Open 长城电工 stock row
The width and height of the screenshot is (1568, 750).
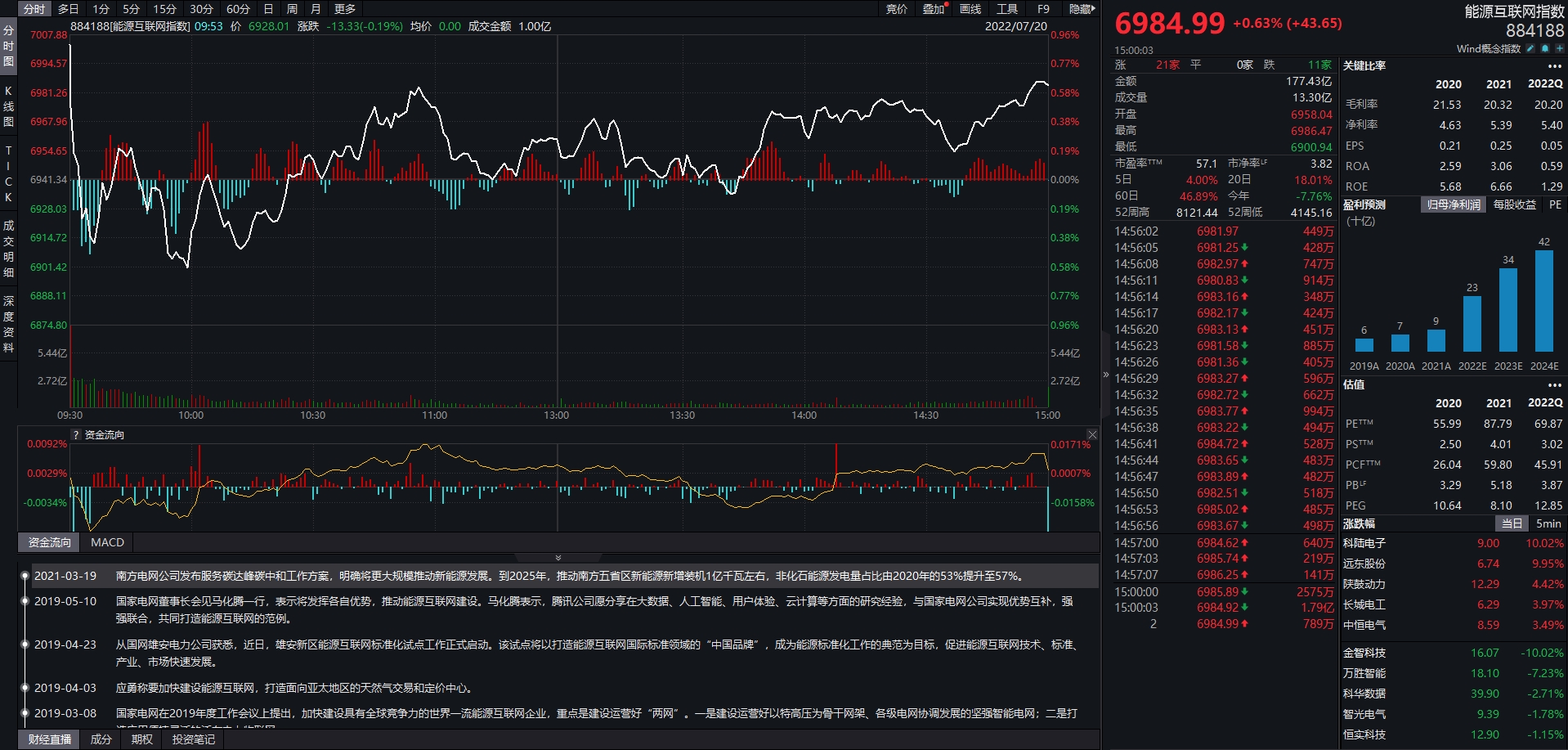coord(1454,604)
